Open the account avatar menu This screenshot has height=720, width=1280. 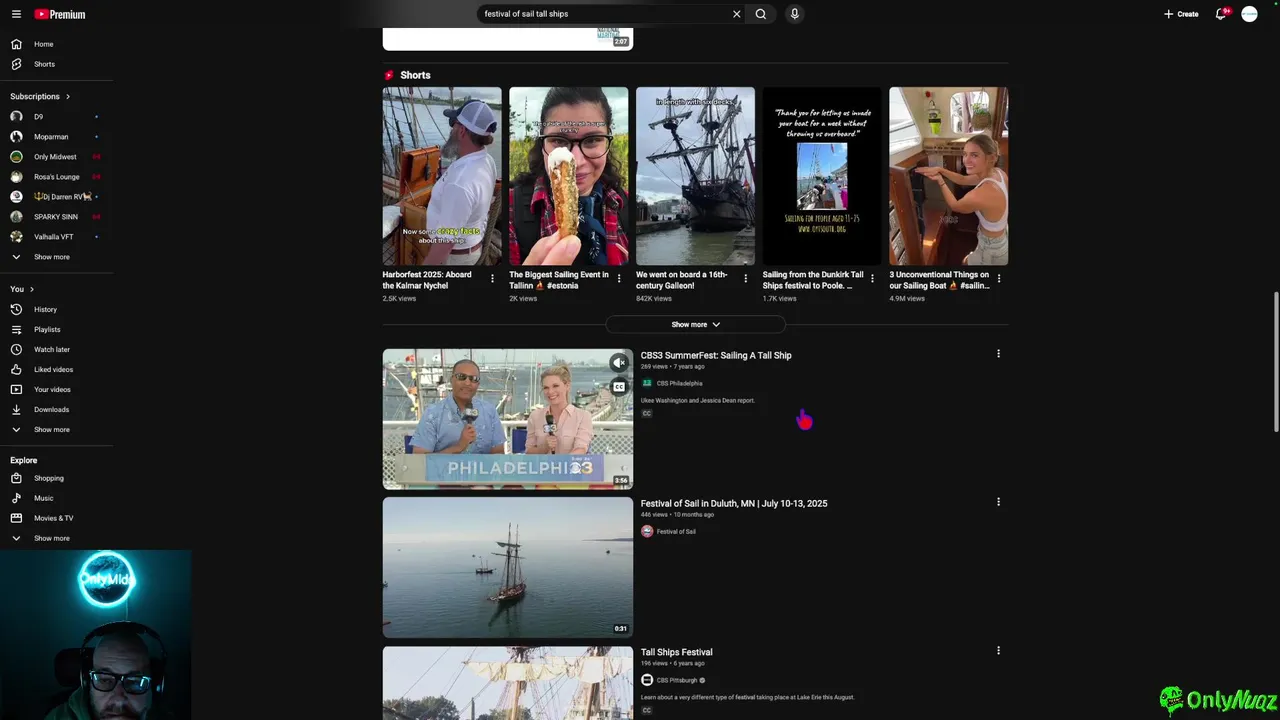coord(1249,14)
